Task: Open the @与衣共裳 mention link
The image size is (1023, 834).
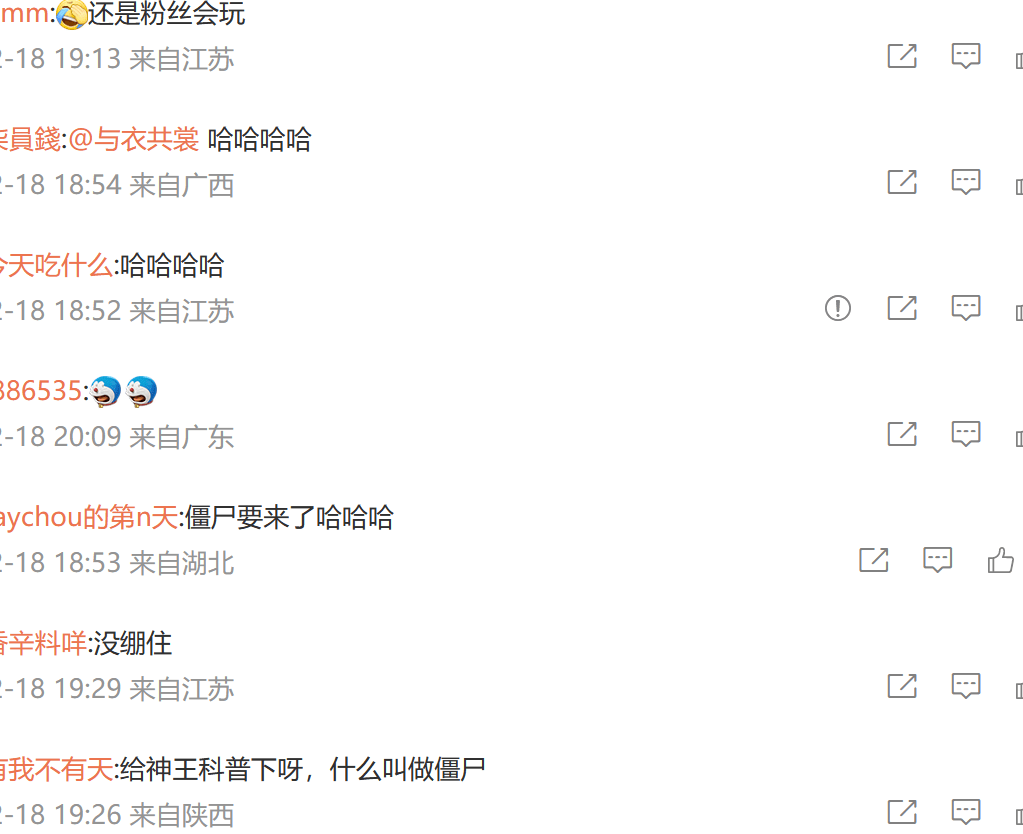Action: point(133,140)
